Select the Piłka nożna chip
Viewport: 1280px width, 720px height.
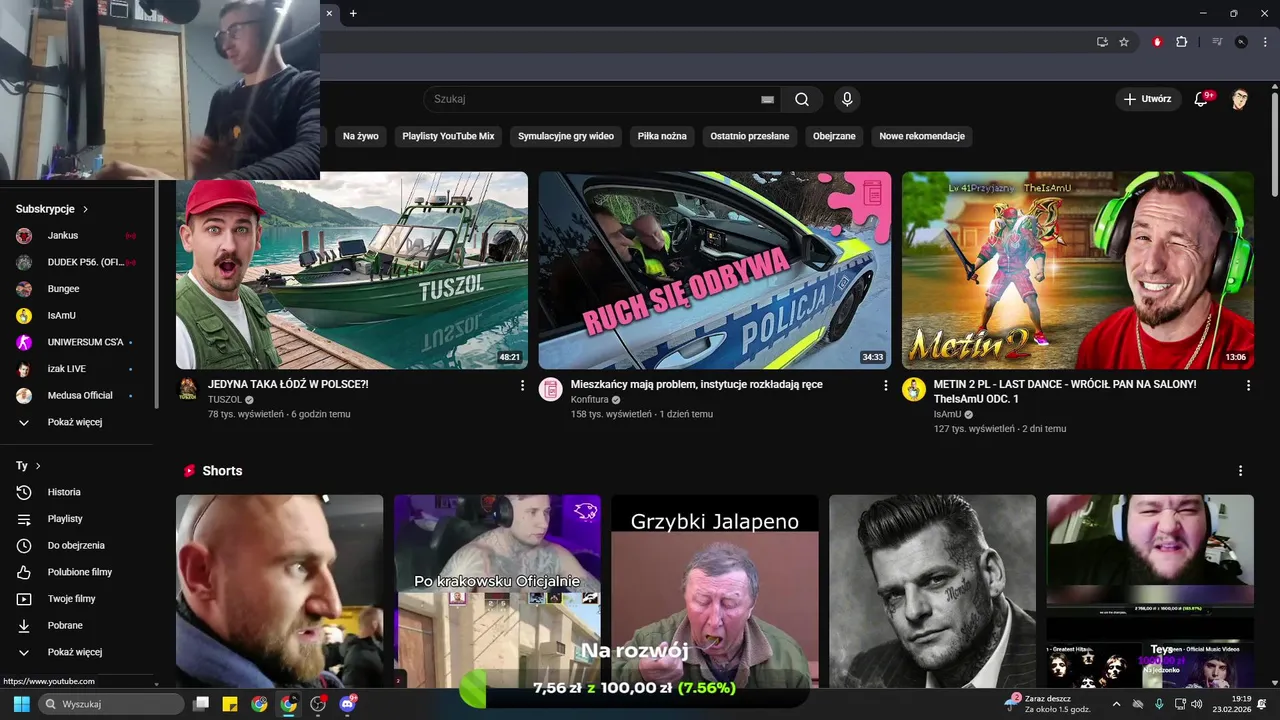[x=662, y=136]
